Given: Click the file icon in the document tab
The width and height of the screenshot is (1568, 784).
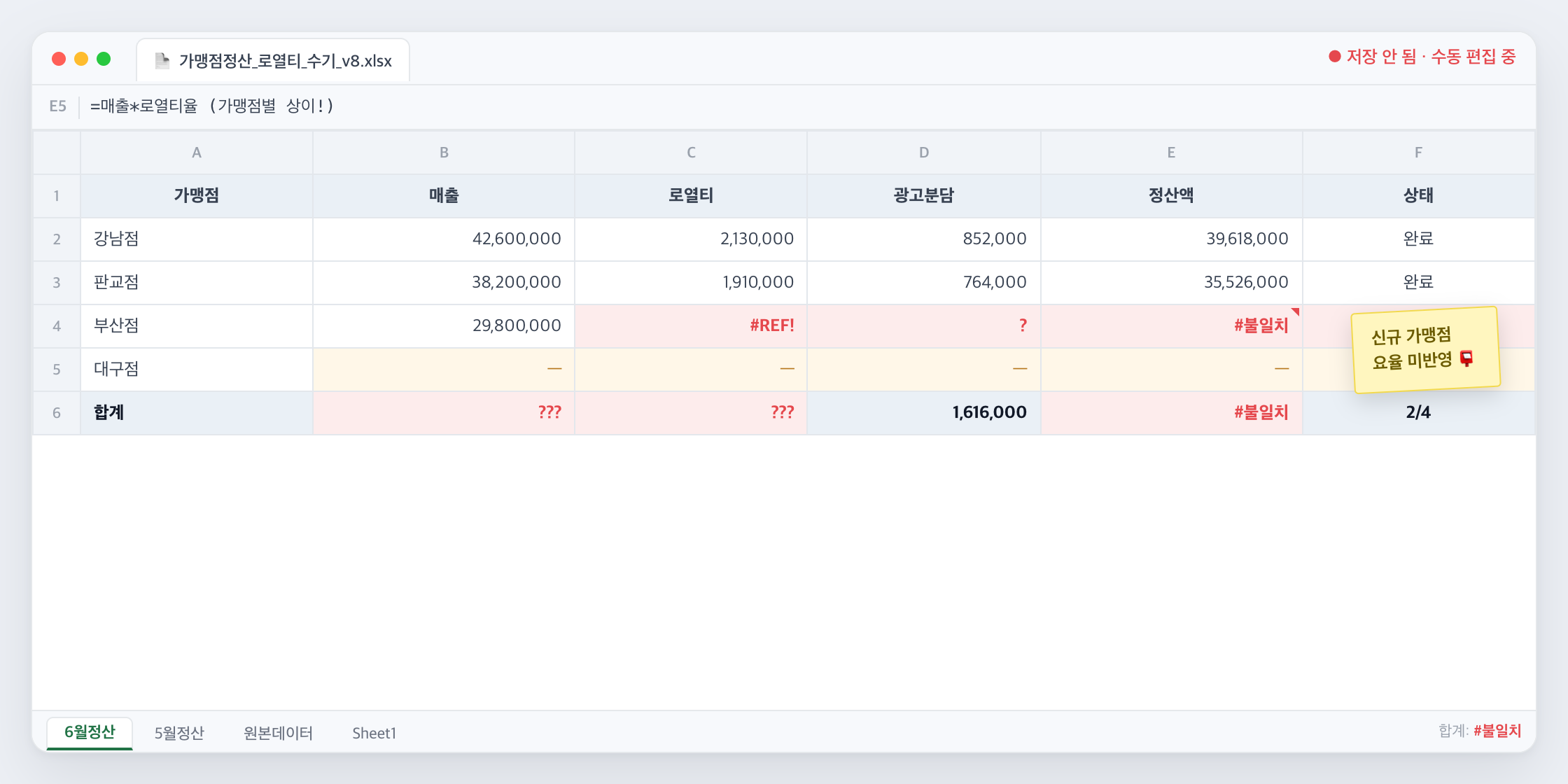Looking at the screenshot, I should point(162,61).
